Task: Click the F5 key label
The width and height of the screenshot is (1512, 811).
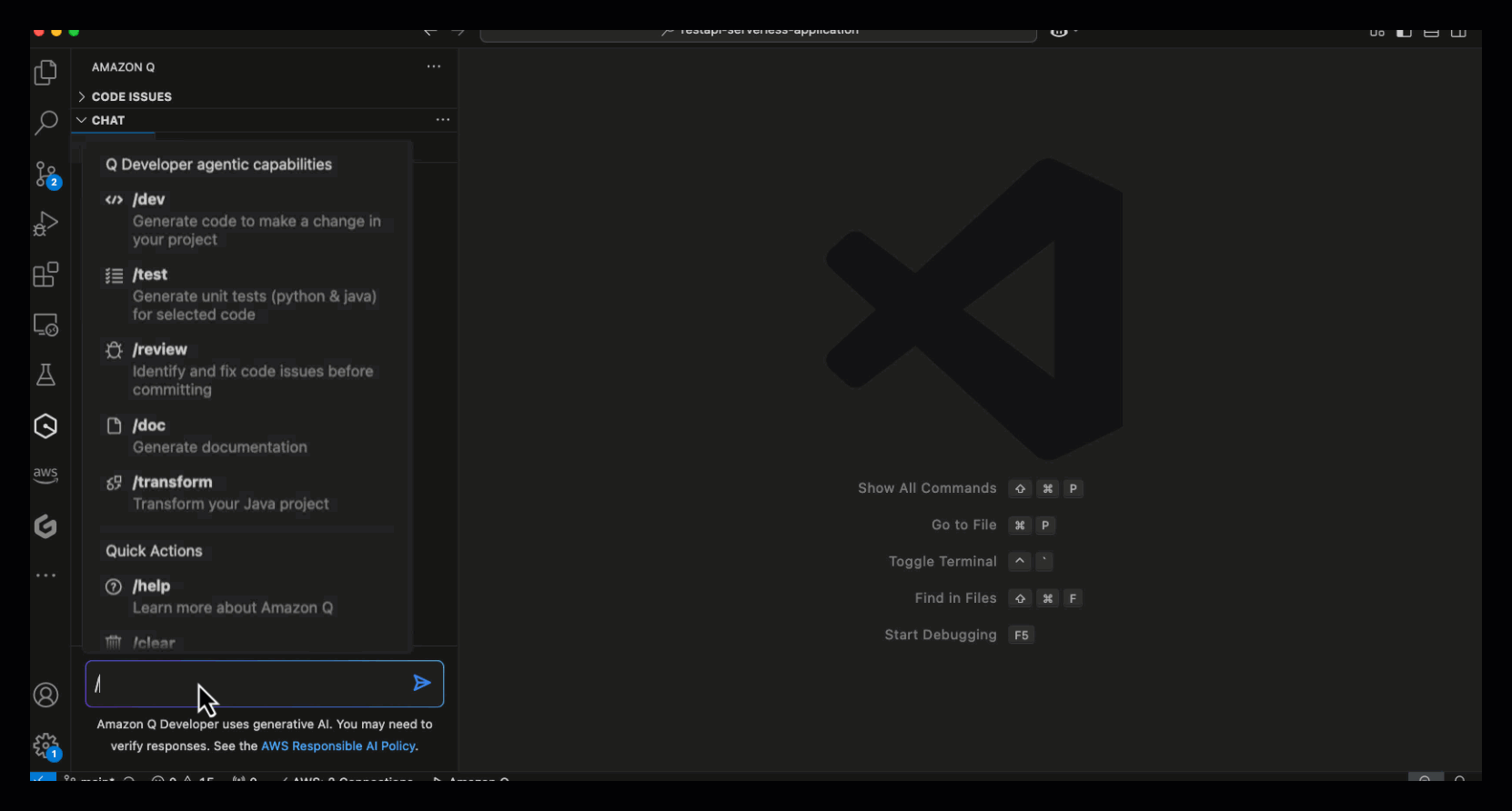Action: coord(1022,635)
